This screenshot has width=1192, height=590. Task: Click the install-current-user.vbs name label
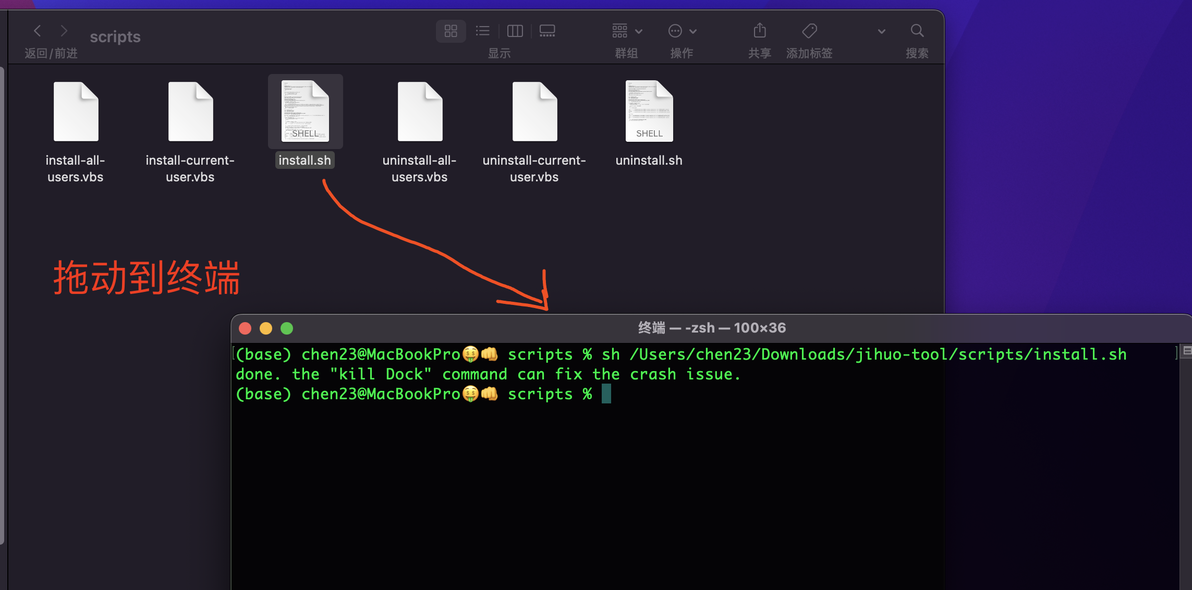190,169
